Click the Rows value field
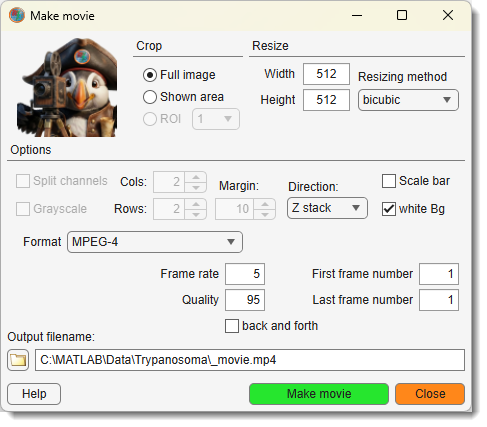Viewport: 487px width, 427px height. click(169, 209)
